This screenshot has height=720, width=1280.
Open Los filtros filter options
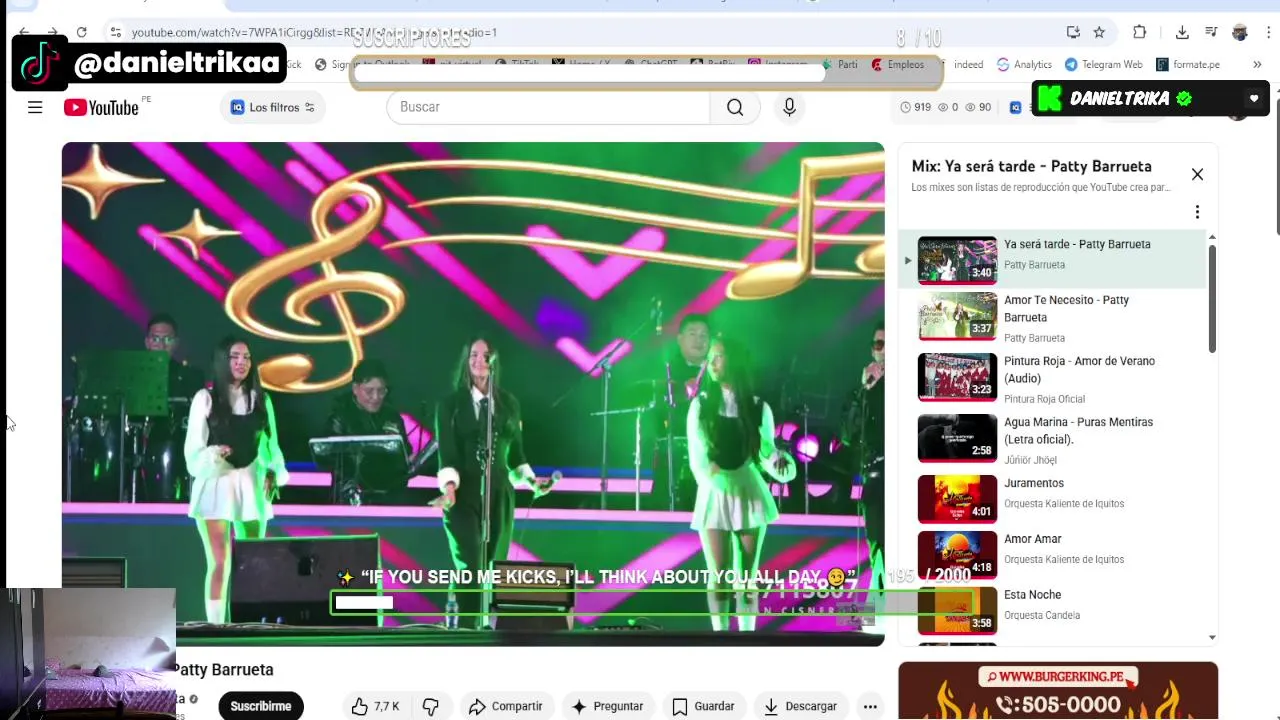coord(272,107)
